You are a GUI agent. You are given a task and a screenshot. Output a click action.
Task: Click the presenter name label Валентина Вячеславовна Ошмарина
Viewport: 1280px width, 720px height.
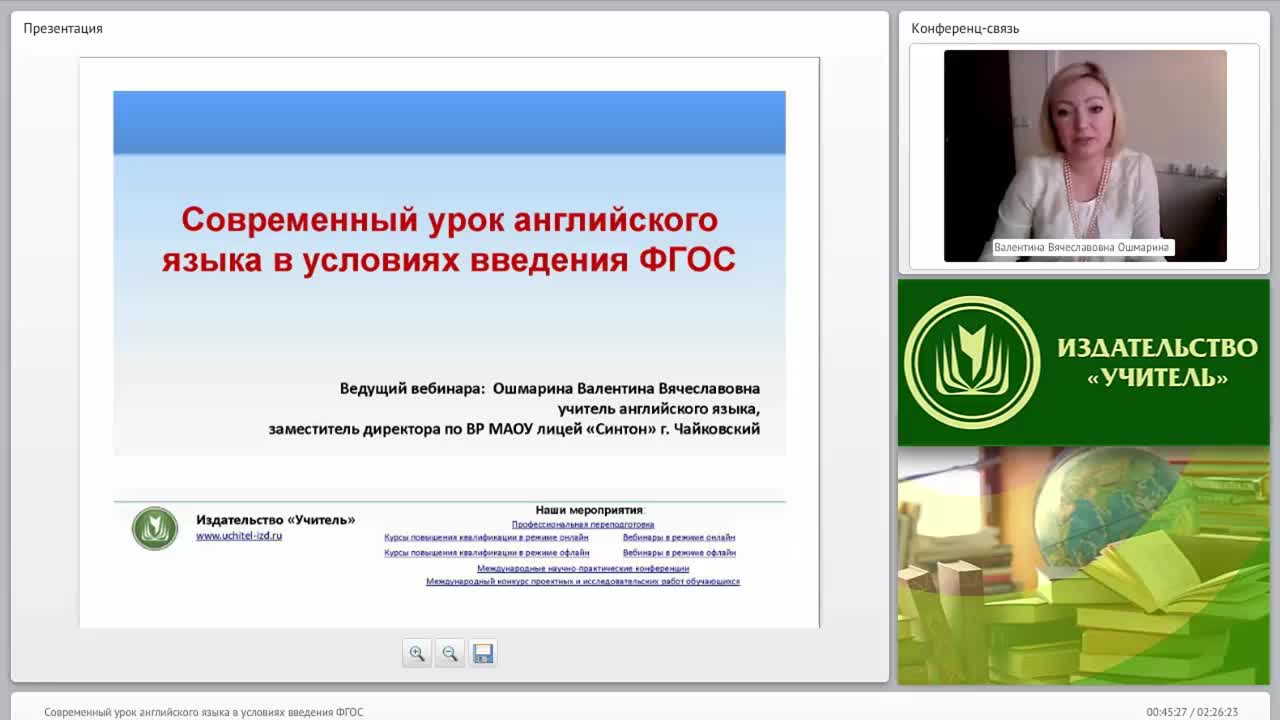[x=1081, y=247]
